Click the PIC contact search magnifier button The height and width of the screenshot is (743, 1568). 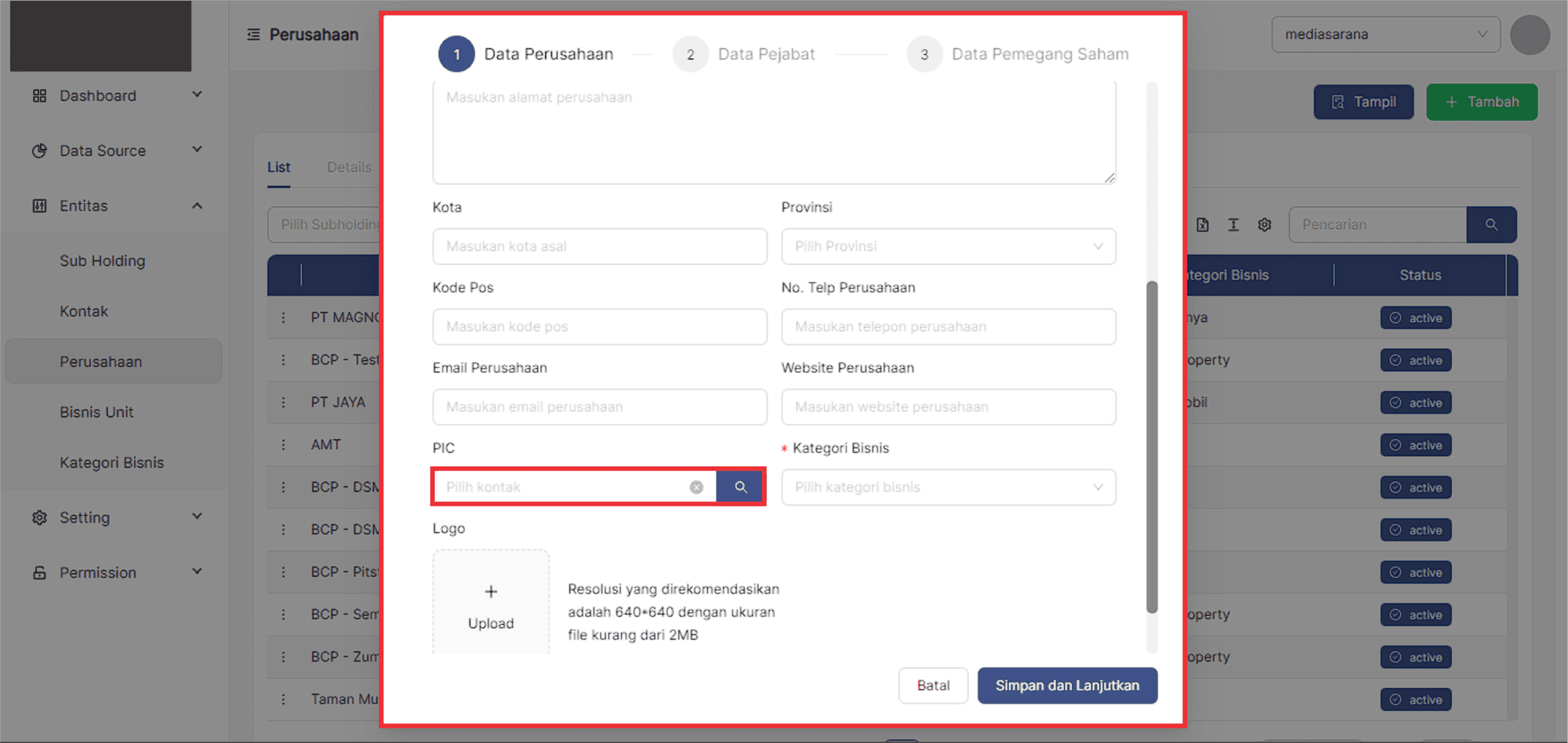pos(740,487)
